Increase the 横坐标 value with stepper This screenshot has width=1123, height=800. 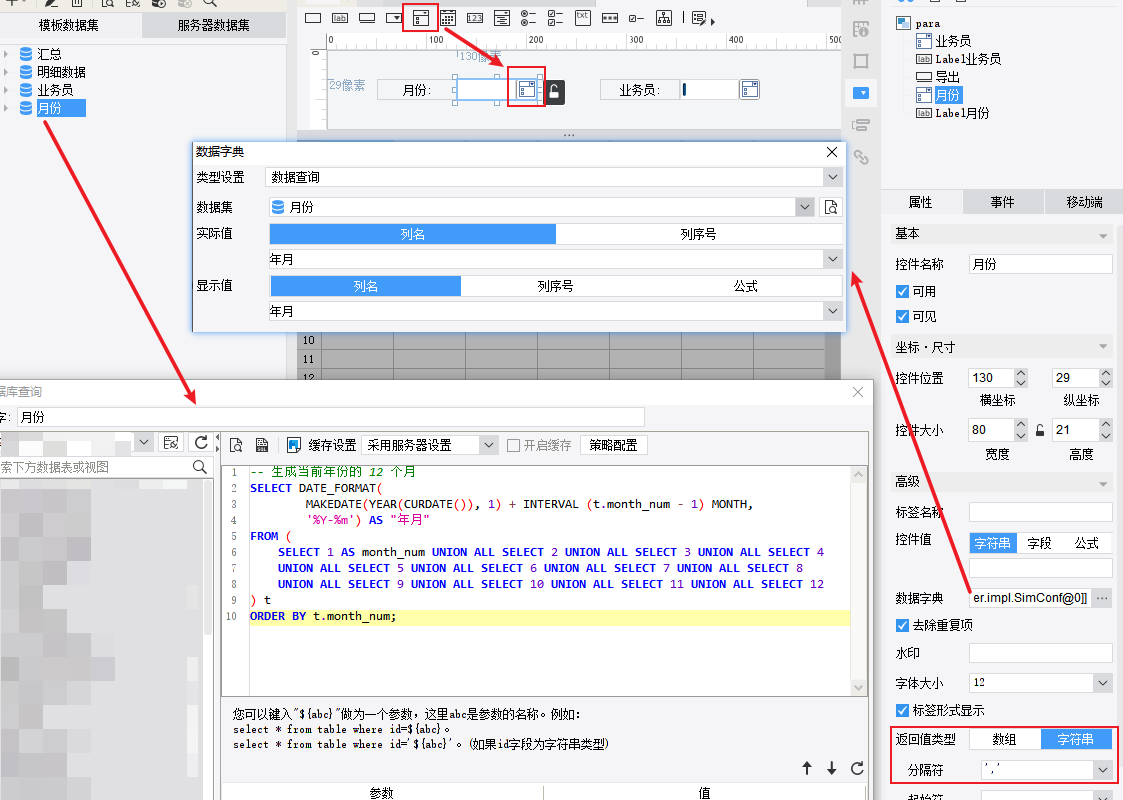point(1021,373)
